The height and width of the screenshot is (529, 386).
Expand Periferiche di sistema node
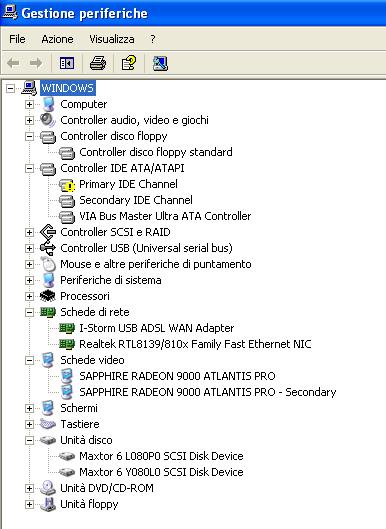click(29, 280)
